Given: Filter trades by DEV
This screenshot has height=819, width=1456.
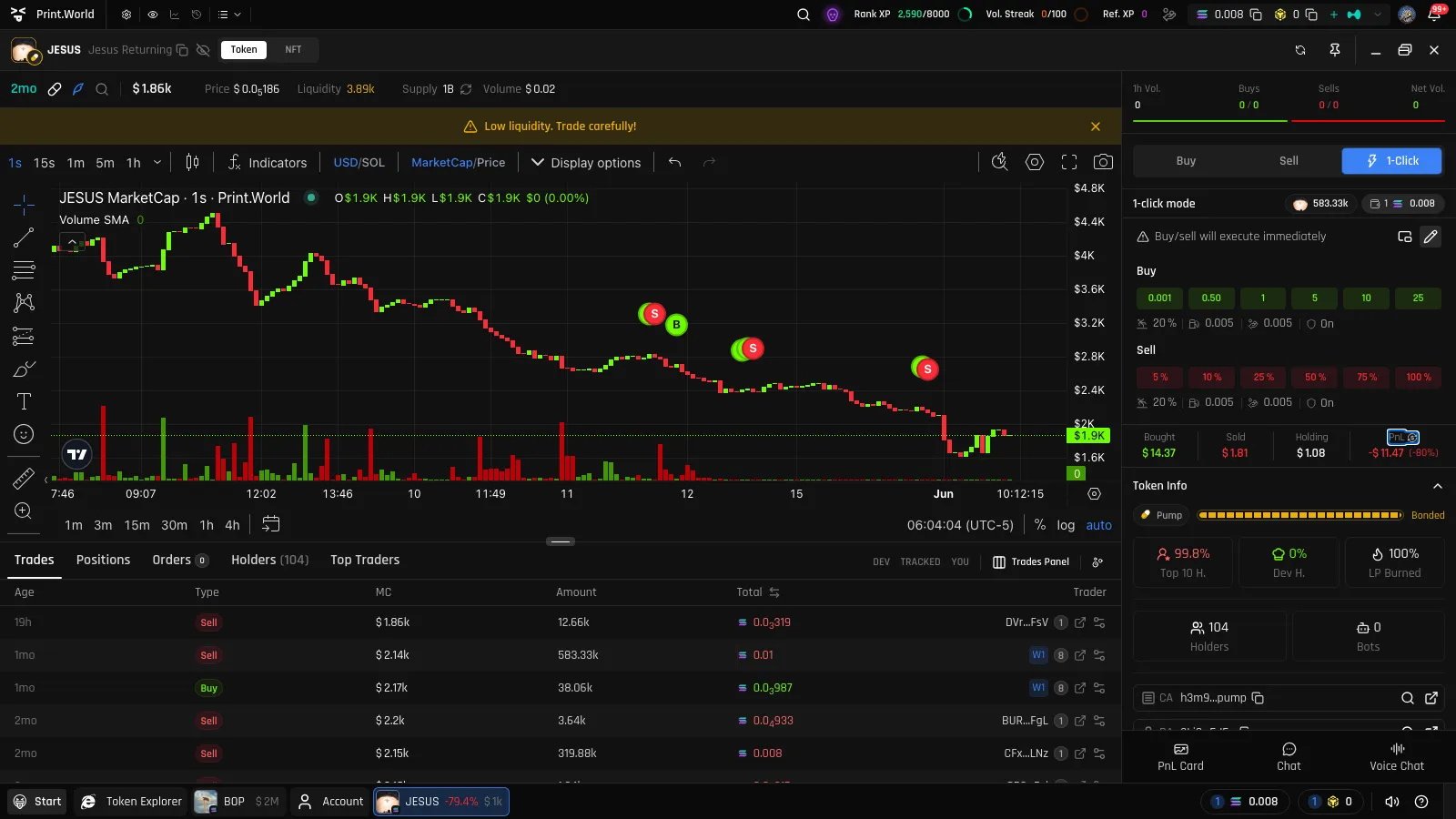Looking at the screenshot, I should point(881,562).
